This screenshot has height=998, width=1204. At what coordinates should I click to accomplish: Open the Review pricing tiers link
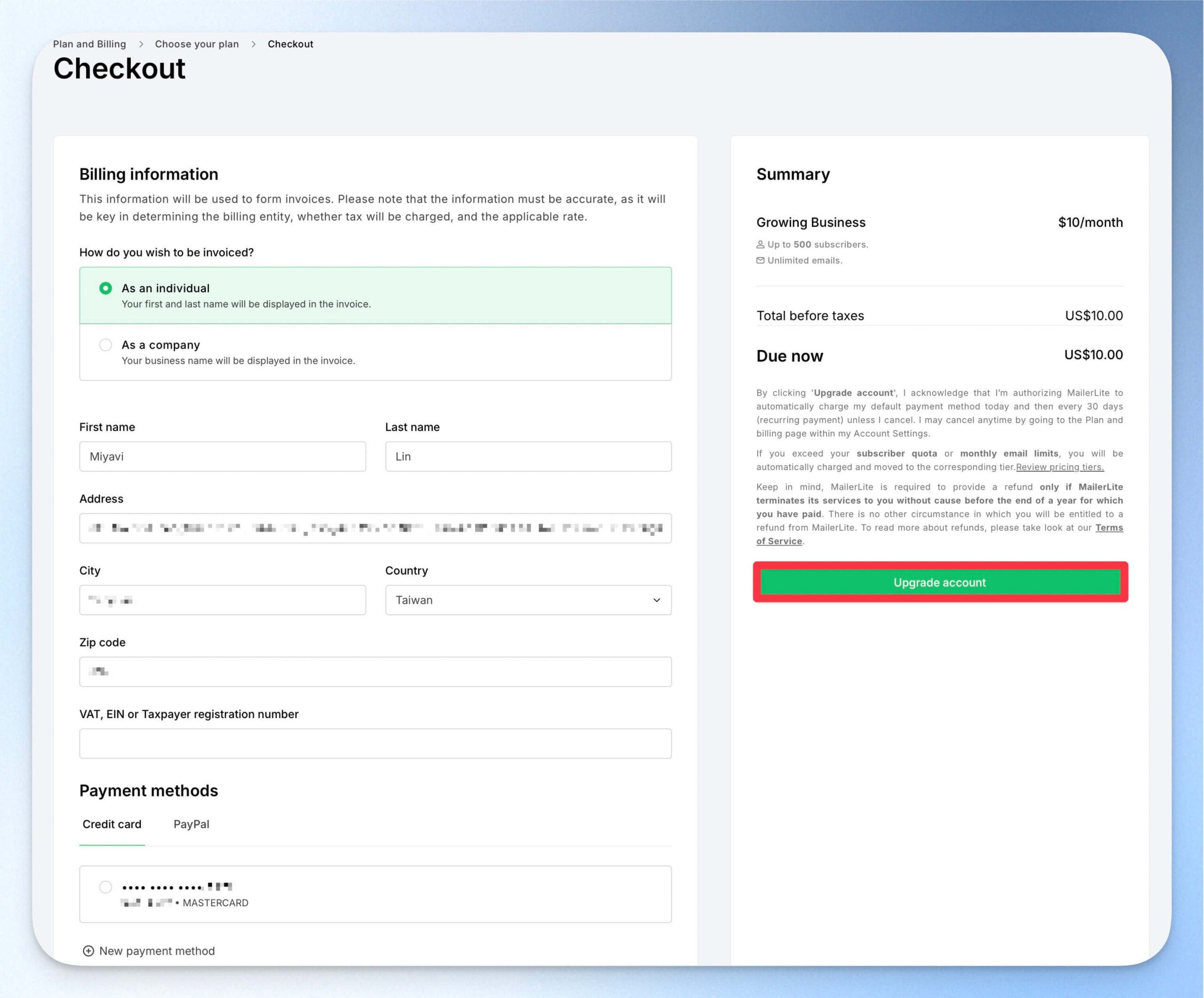point(1060,467)
